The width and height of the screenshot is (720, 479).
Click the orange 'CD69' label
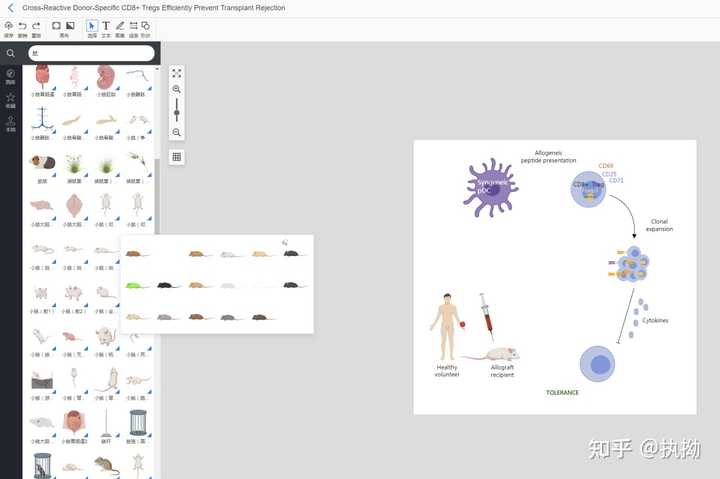tap(606, 166)
